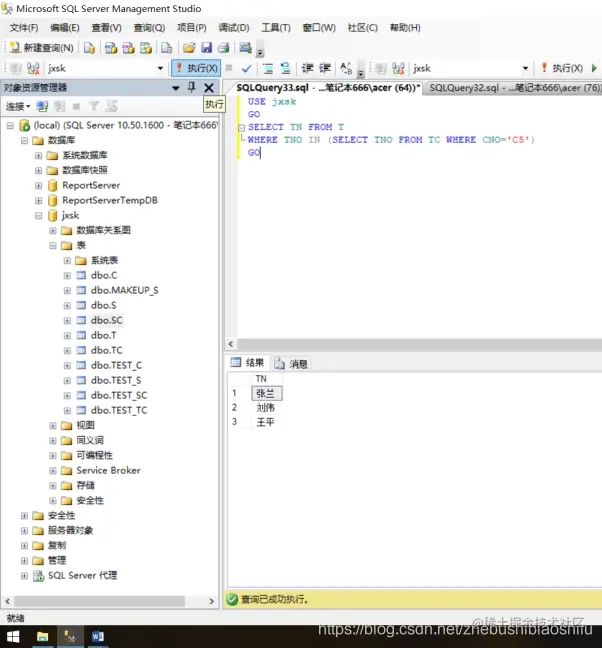Click the Database Engine Query icon
Image resolution: width=602 pixels, height=648 pixels.
point(89,48)
